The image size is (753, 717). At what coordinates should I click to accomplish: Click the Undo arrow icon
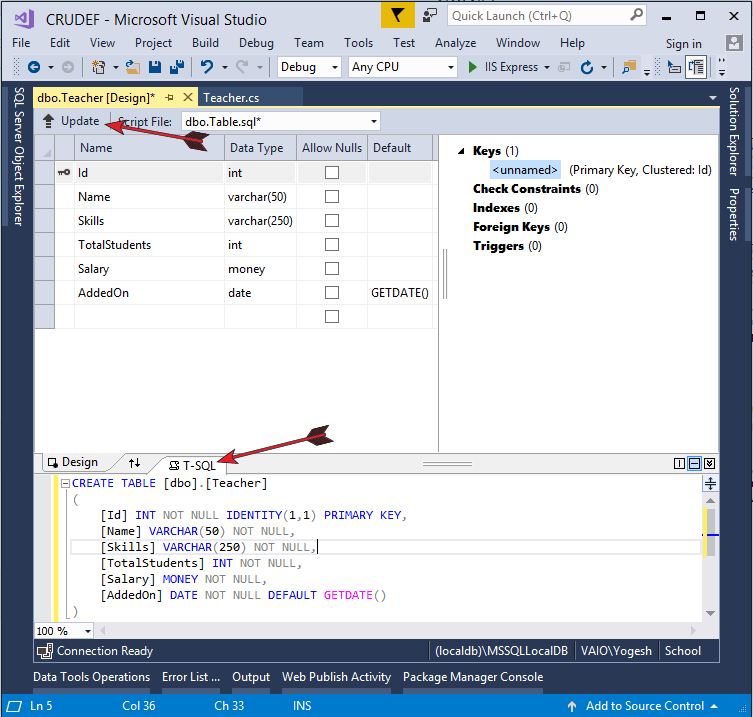click(206, 67)
